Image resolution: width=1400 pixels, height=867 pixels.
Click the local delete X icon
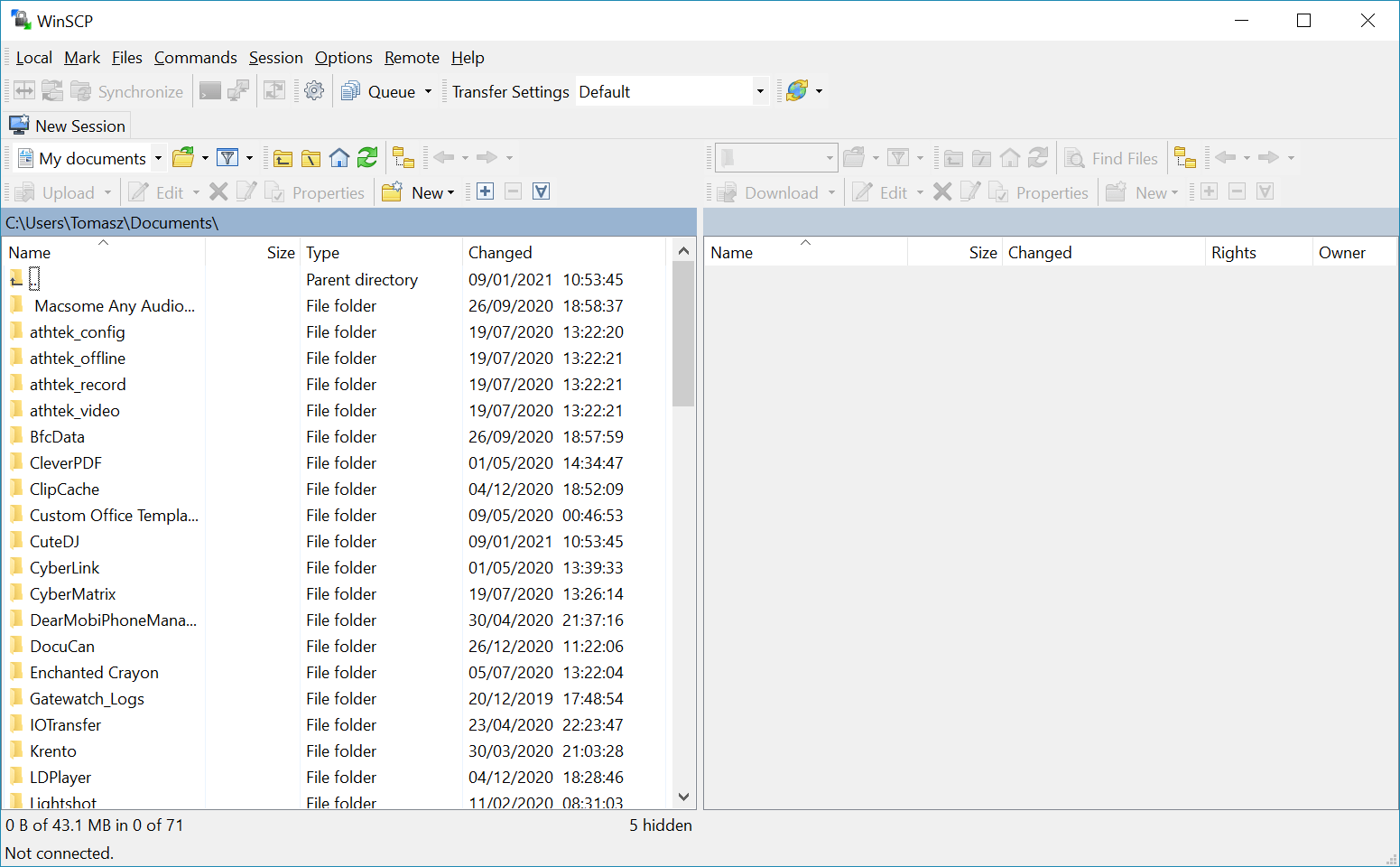pos(218,191)
